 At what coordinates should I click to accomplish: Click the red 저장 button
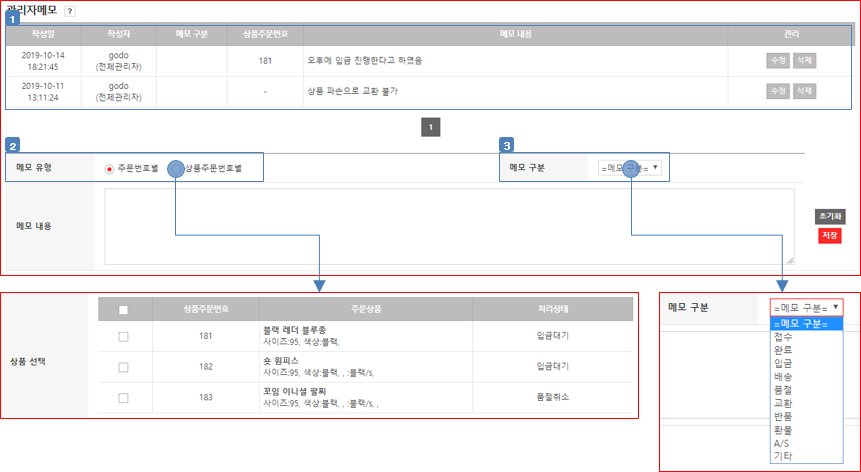tap(830, 236)
